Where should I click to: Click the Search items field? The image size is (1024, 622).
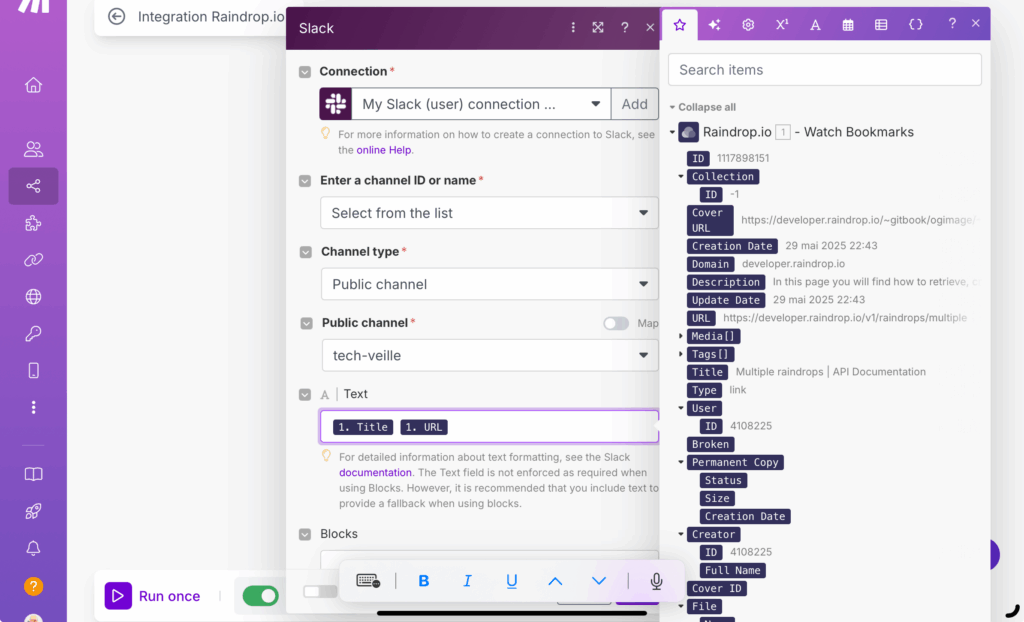[825, 70]
